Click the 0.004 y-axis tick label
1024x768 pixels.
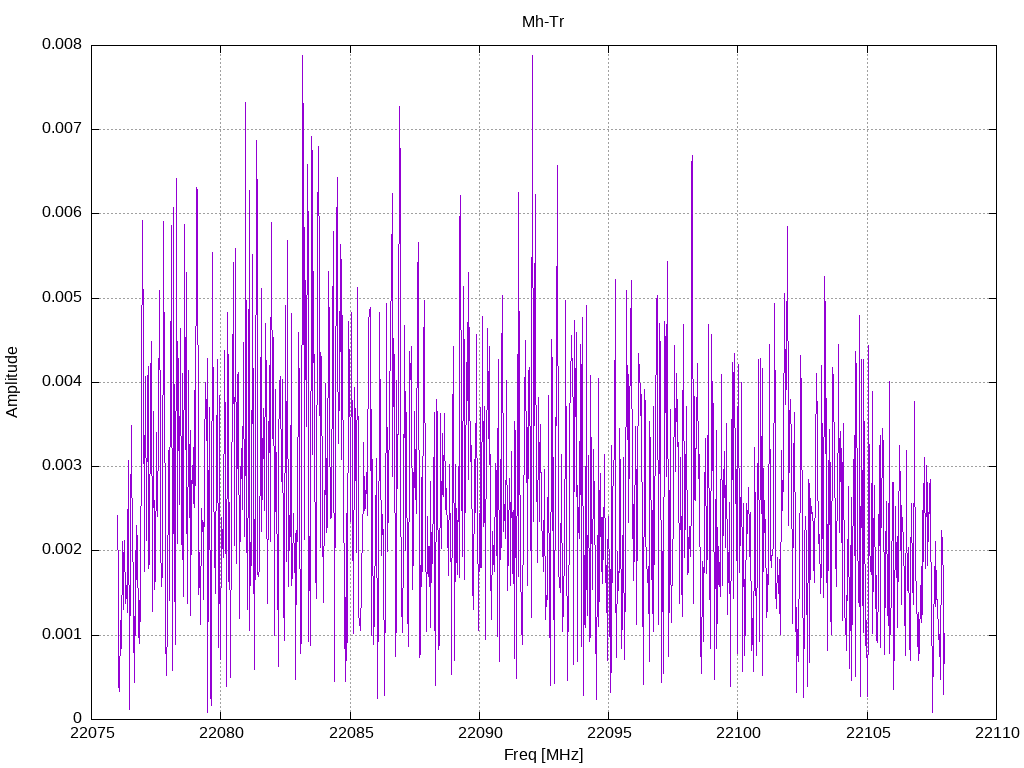click(62, 381)
